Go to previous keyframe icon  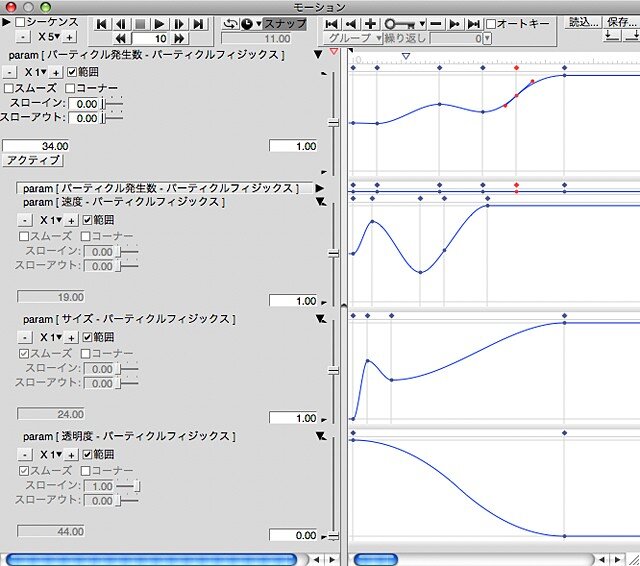pos(350,24)
